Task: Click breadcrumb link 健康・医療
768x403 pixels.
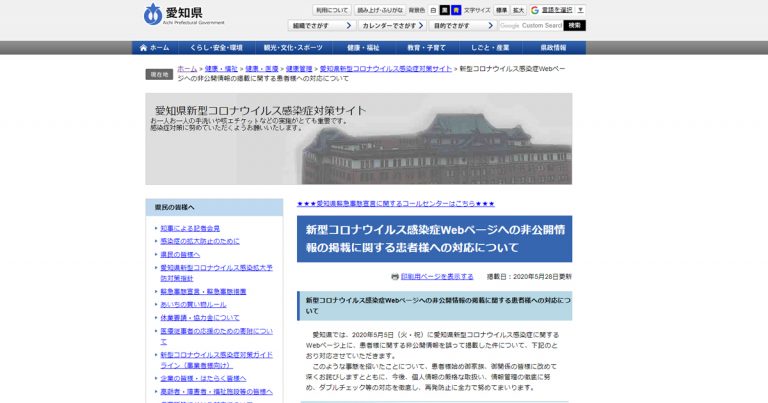Action: click(262, 69)
